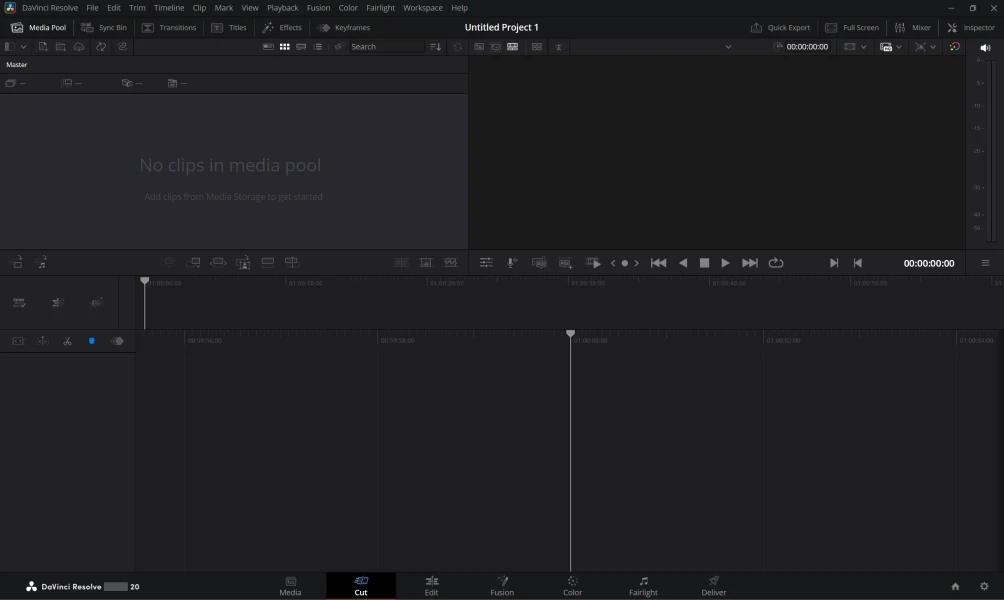1004x600 pixels.
Task: Open the Fairlight menu
Action: (380, 8)
